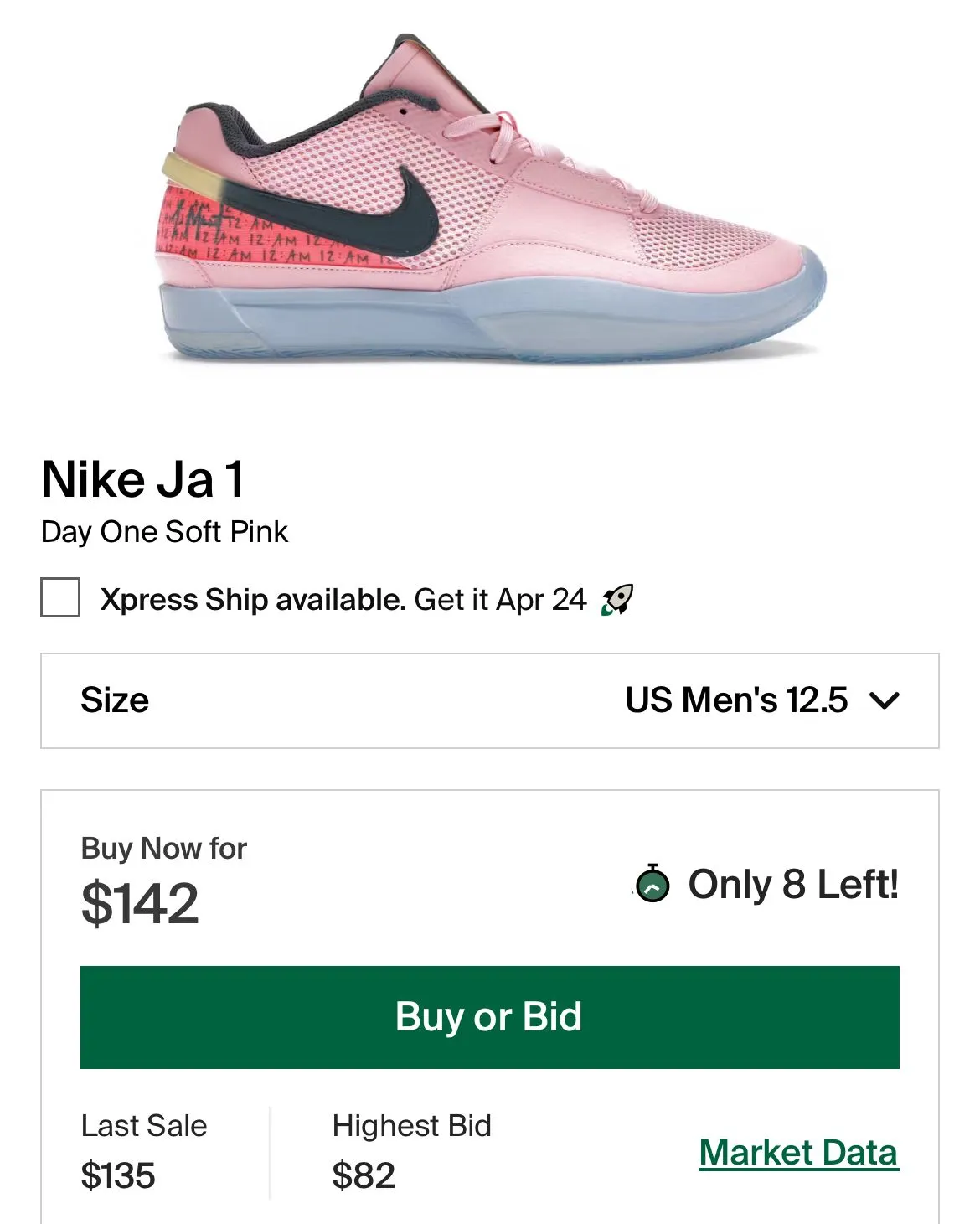This screenshot has width=980, height=1224.
Task: Click the Only 8 Left! notice
Action: (792, 885)
